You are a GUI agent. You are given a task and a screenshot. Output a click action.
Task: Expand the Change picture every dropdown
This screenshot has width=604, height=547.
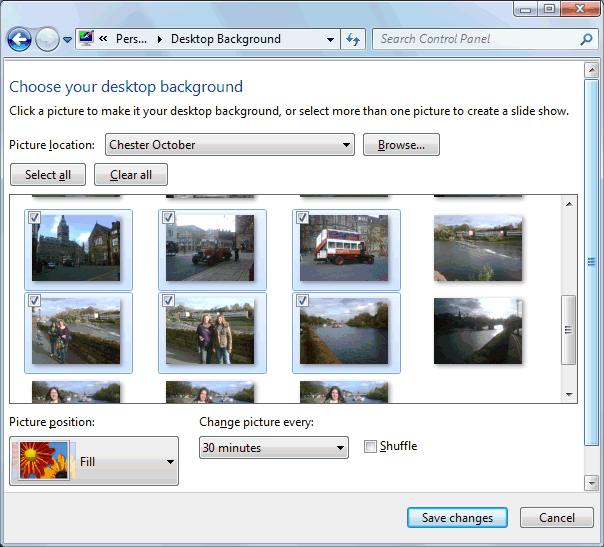(340, 448)
